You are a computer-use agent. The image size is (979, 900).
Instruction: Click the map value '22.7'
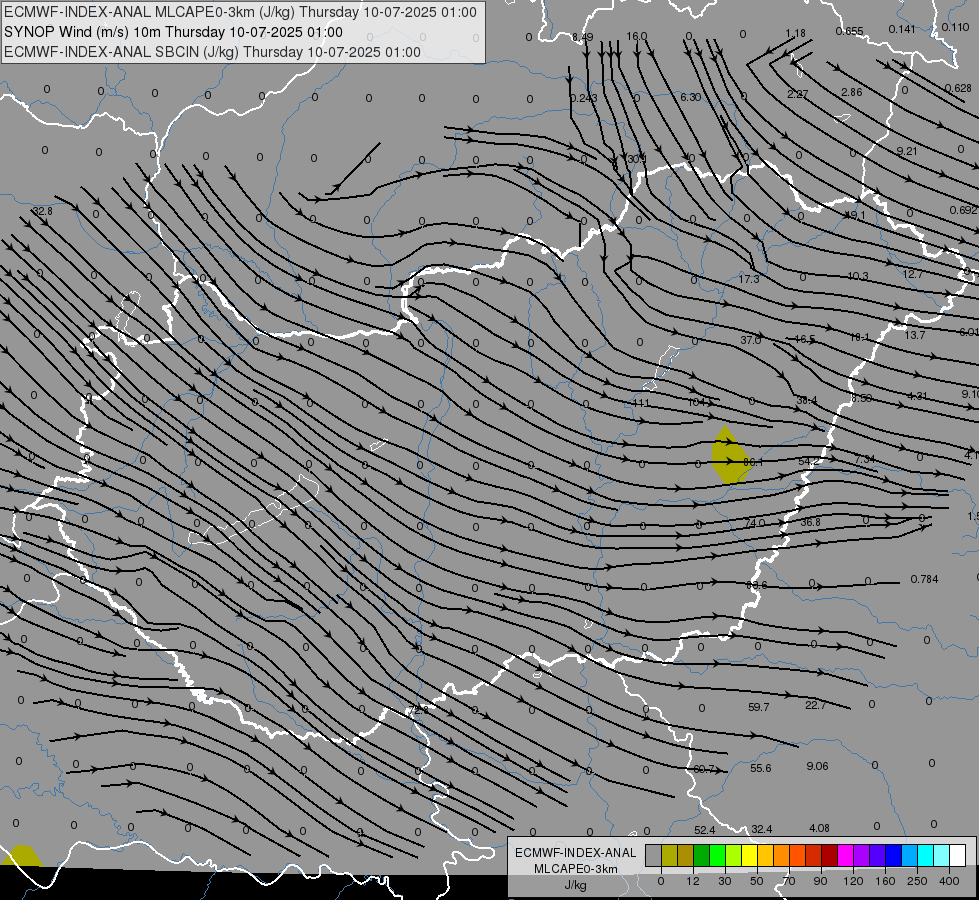point(815,705)
